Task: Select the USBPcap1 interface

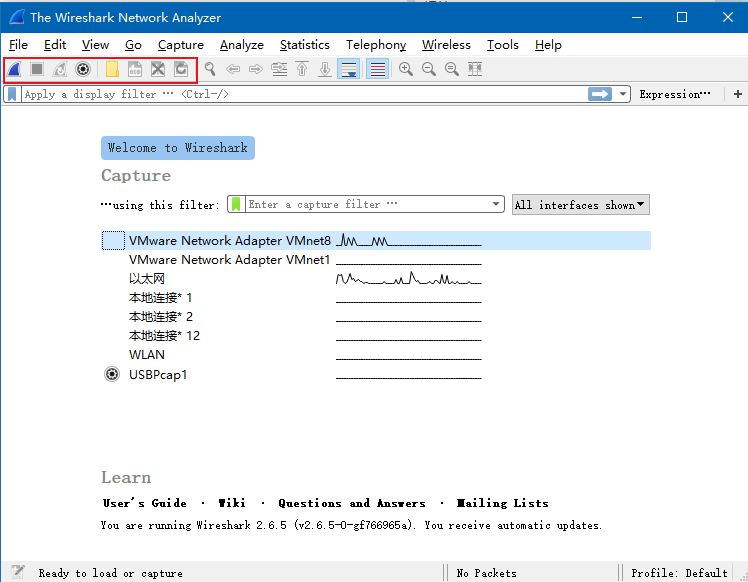Action: point(376,374)
